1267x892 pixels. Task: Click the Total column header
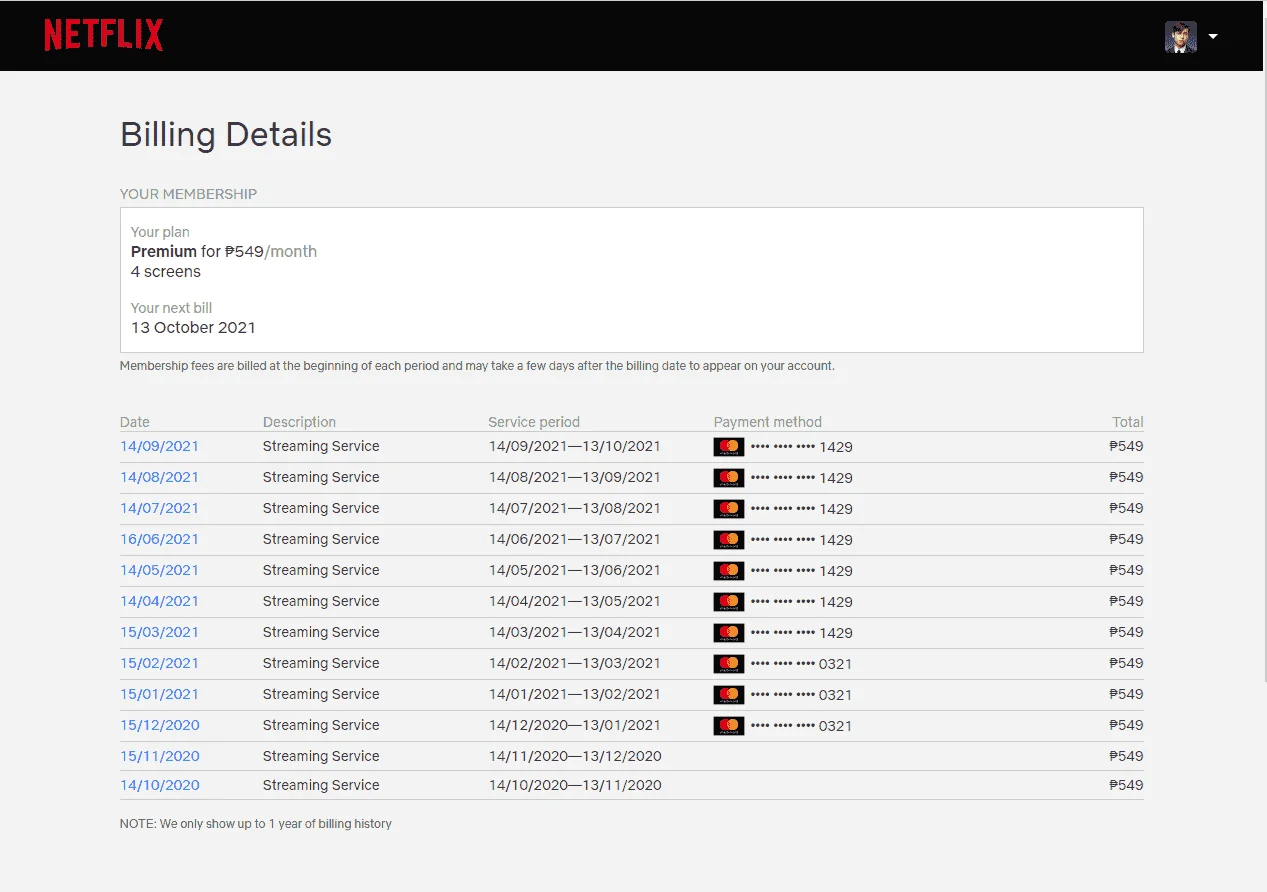pos(1128,422)
